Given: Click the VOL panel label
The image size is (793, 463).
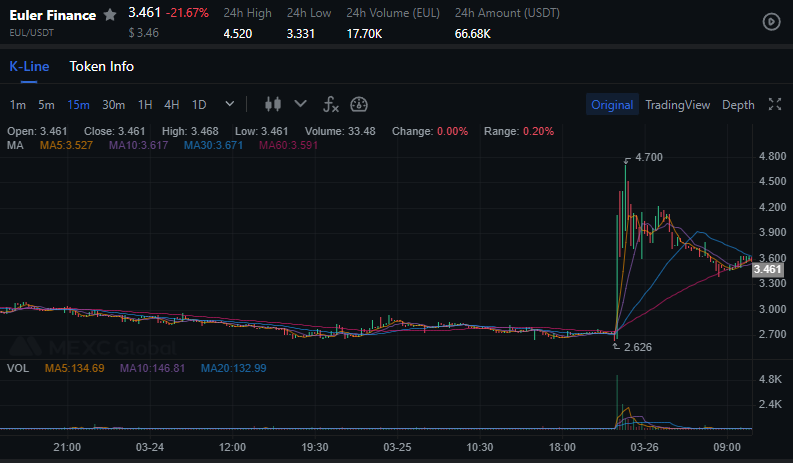Looking at the screenshot, I should (18, 368).
